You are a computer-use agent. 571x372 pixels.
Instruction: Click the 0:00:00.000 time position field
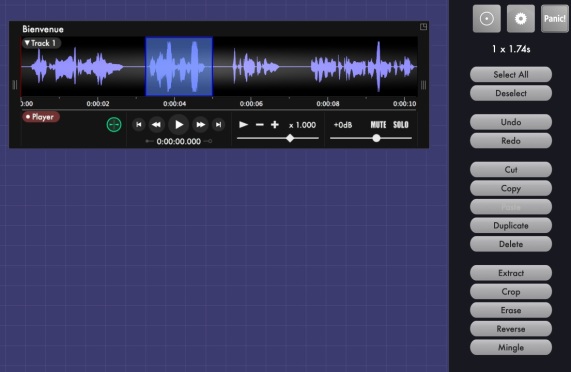coord(178,142)
